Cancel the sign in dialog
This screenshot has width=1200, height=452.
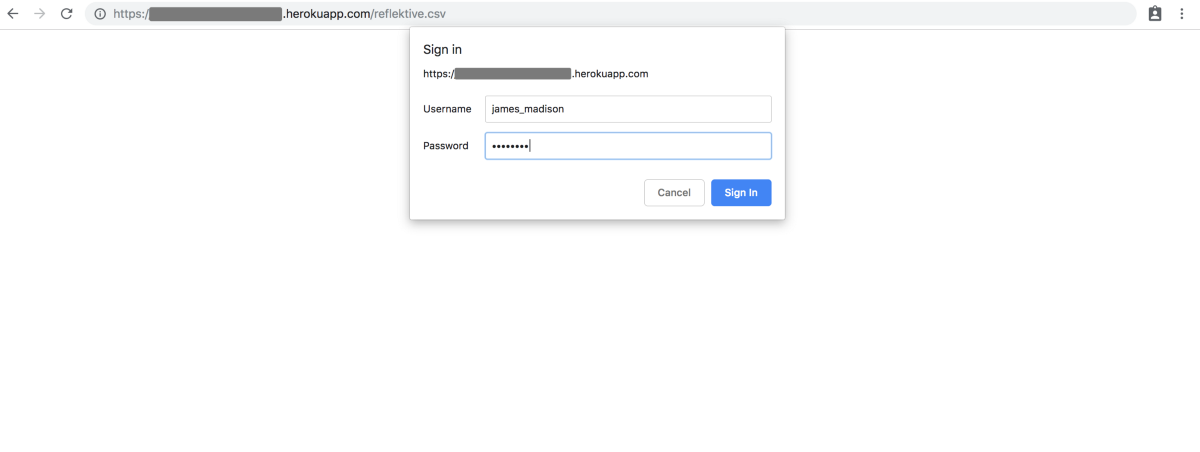tap(674, 193)
